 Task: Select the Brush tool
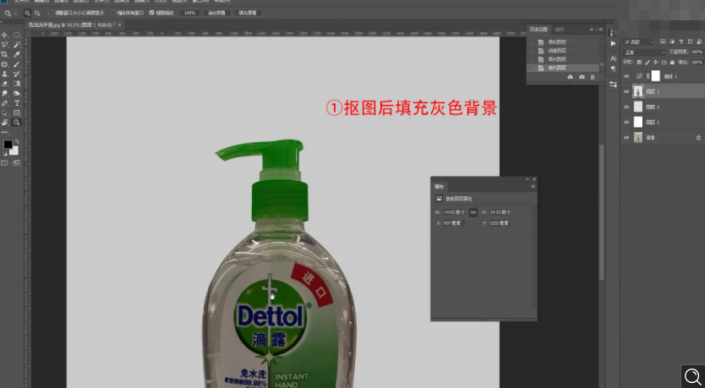pyautogui.click(x=17, y=64)
